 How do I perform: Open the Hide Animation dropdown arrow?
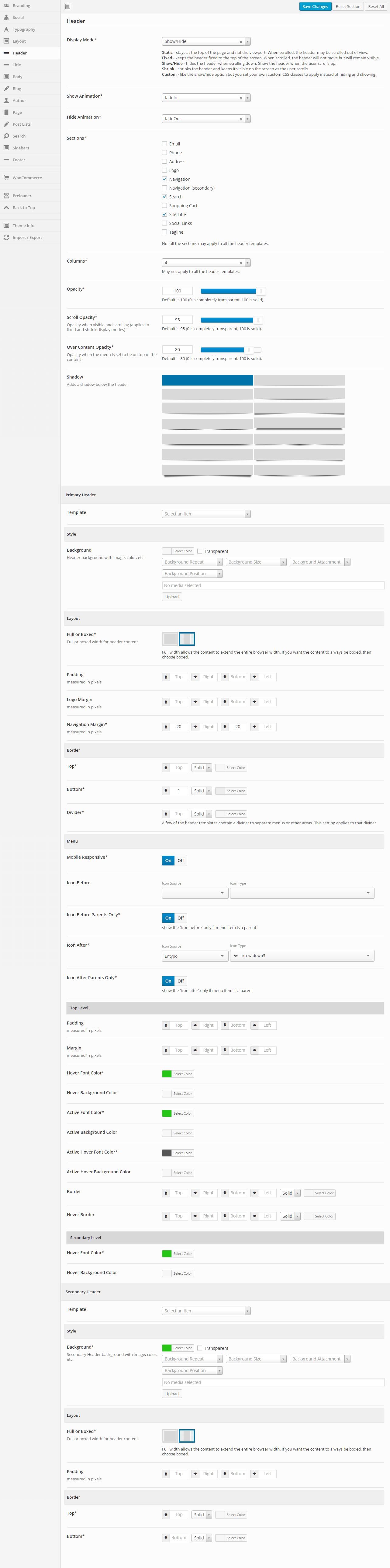tap(248, 119)
